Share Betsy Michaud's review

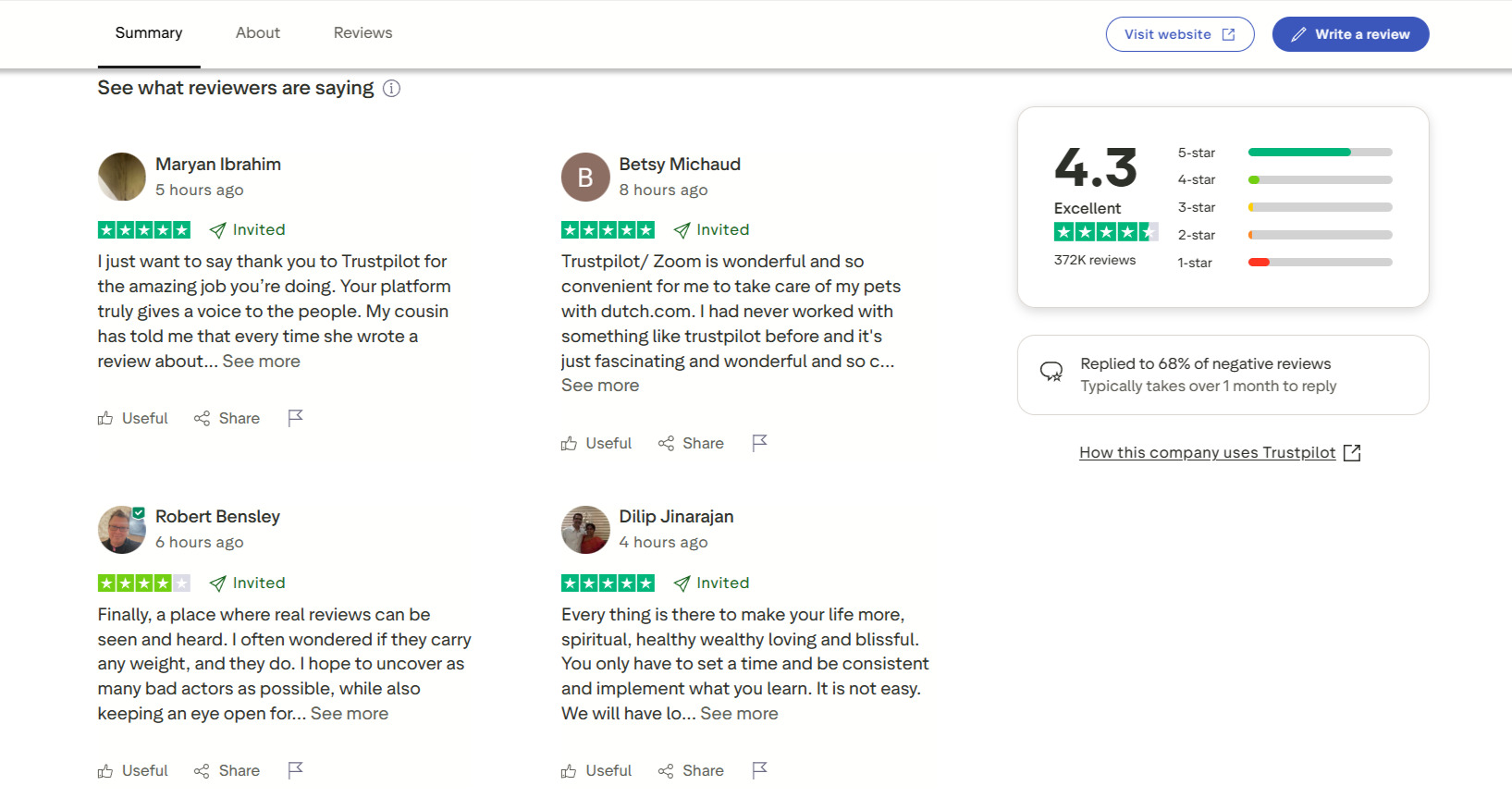tap(691, 444)
